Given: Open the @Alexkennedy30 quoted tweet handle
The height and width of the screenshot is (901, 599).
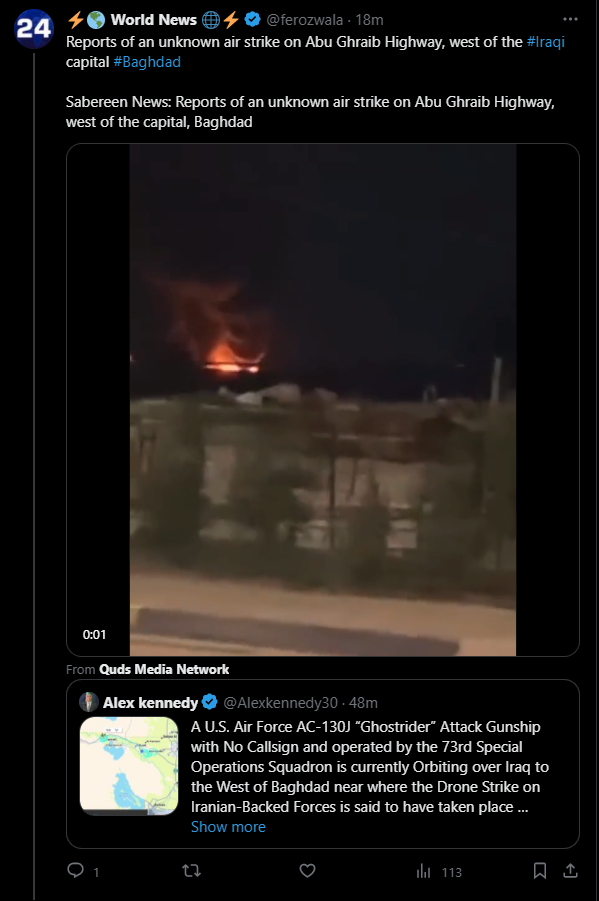Looking at the screenshot, I should (x=280, y=702).
